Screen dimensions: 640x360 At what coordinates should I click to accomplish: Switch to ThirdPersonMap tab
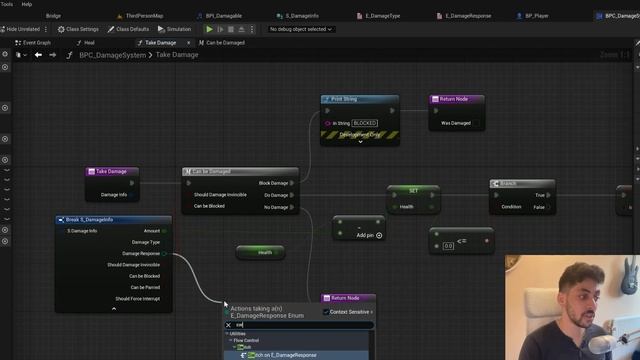140,16
